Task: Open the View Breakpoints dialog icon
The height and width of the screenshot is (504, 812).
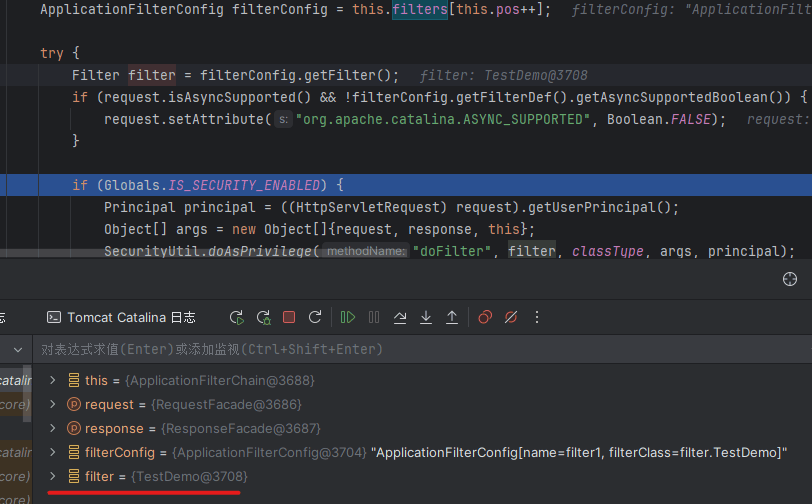Action: [485, 317]
